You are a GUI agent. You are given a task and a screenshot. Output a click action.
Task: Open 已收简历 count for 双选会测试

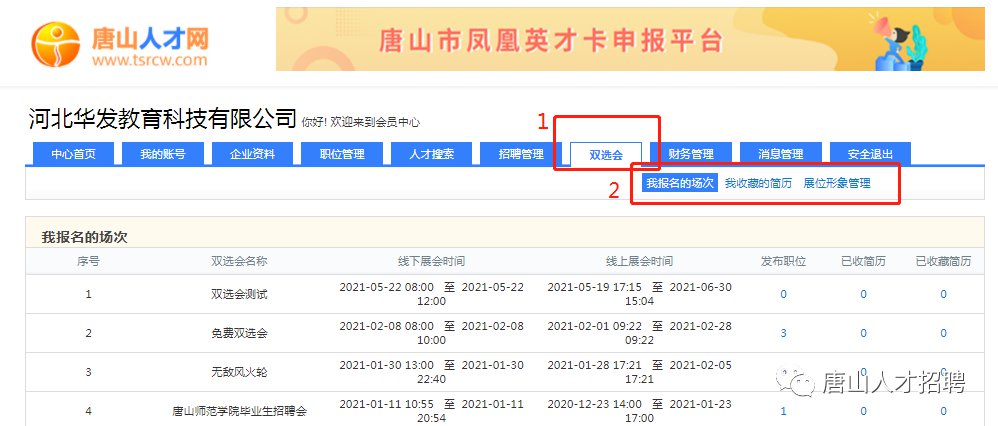[x=864, y=294]
